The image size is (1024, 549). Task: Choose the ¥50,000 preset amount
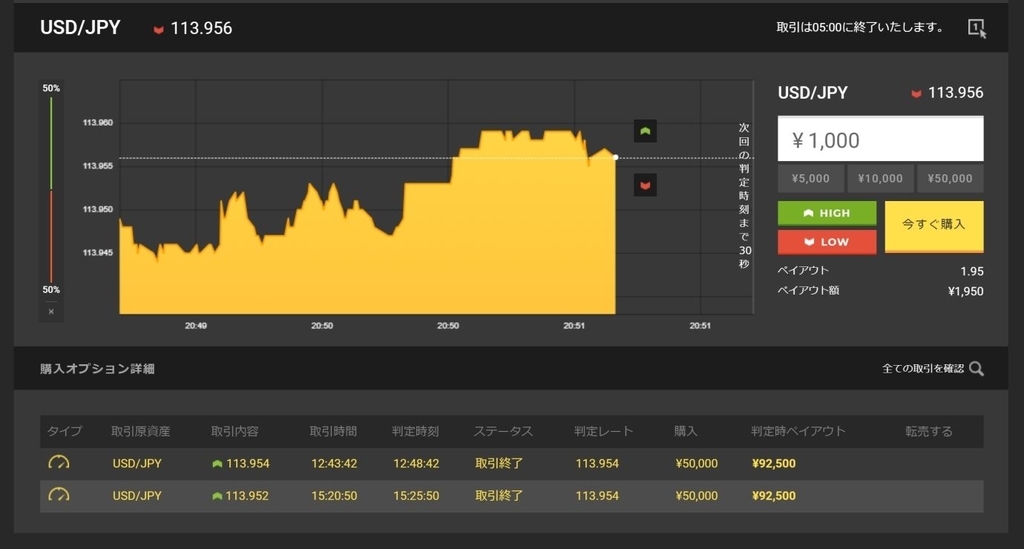pyautogui.click(x=950, y=178)
